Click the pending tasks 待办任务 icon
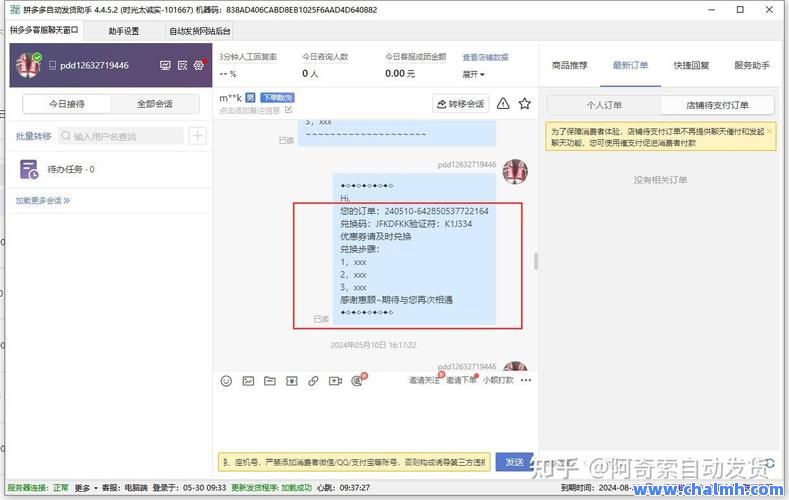The height and width of the screenshot is (500, 789). pyautogui.click(x=29, y=170)
